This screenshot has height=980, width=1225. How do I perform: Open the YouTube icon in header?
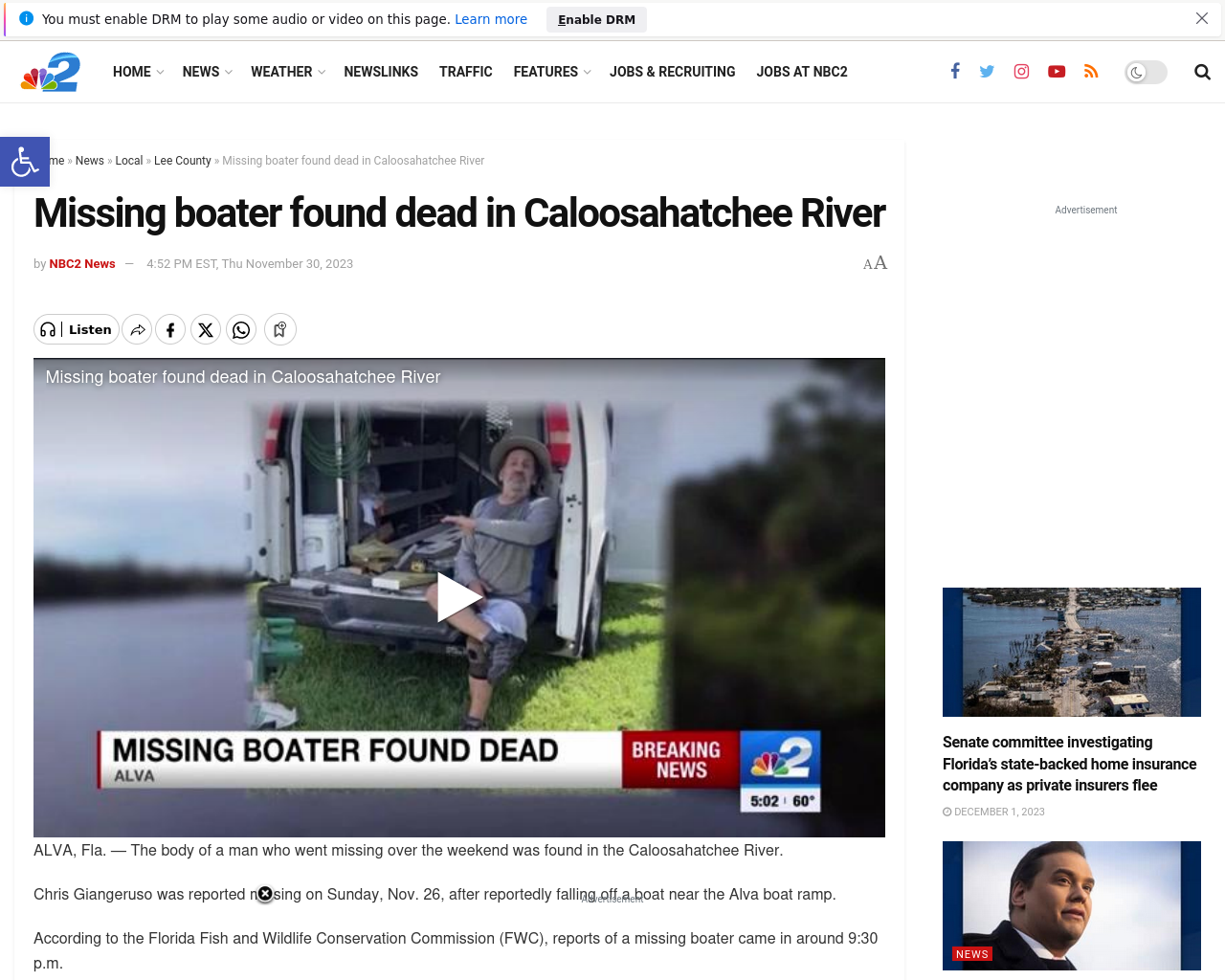1057,72
